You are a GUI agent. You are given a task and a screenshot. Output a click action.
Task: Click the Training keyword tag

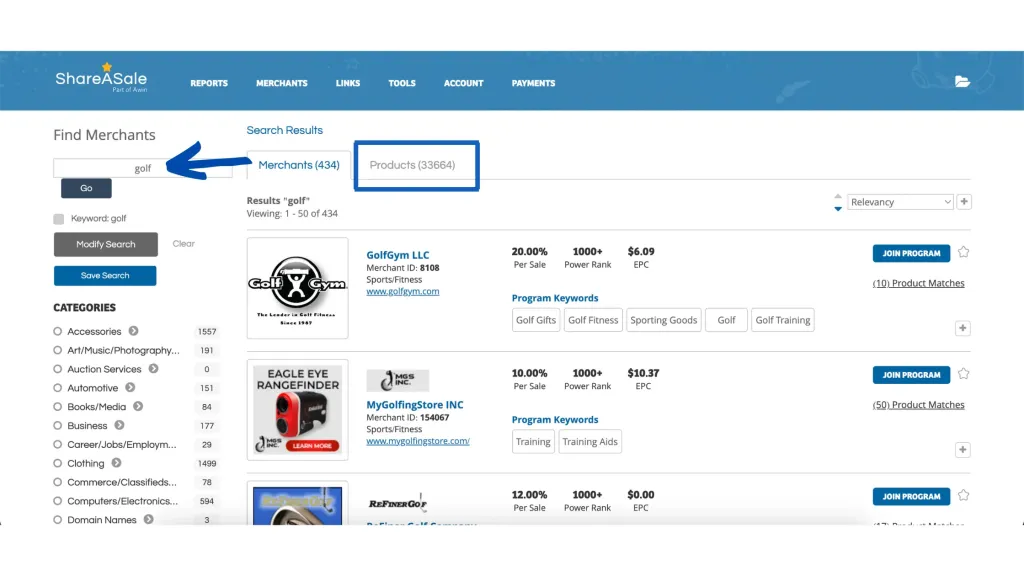(x=533, y=441)
